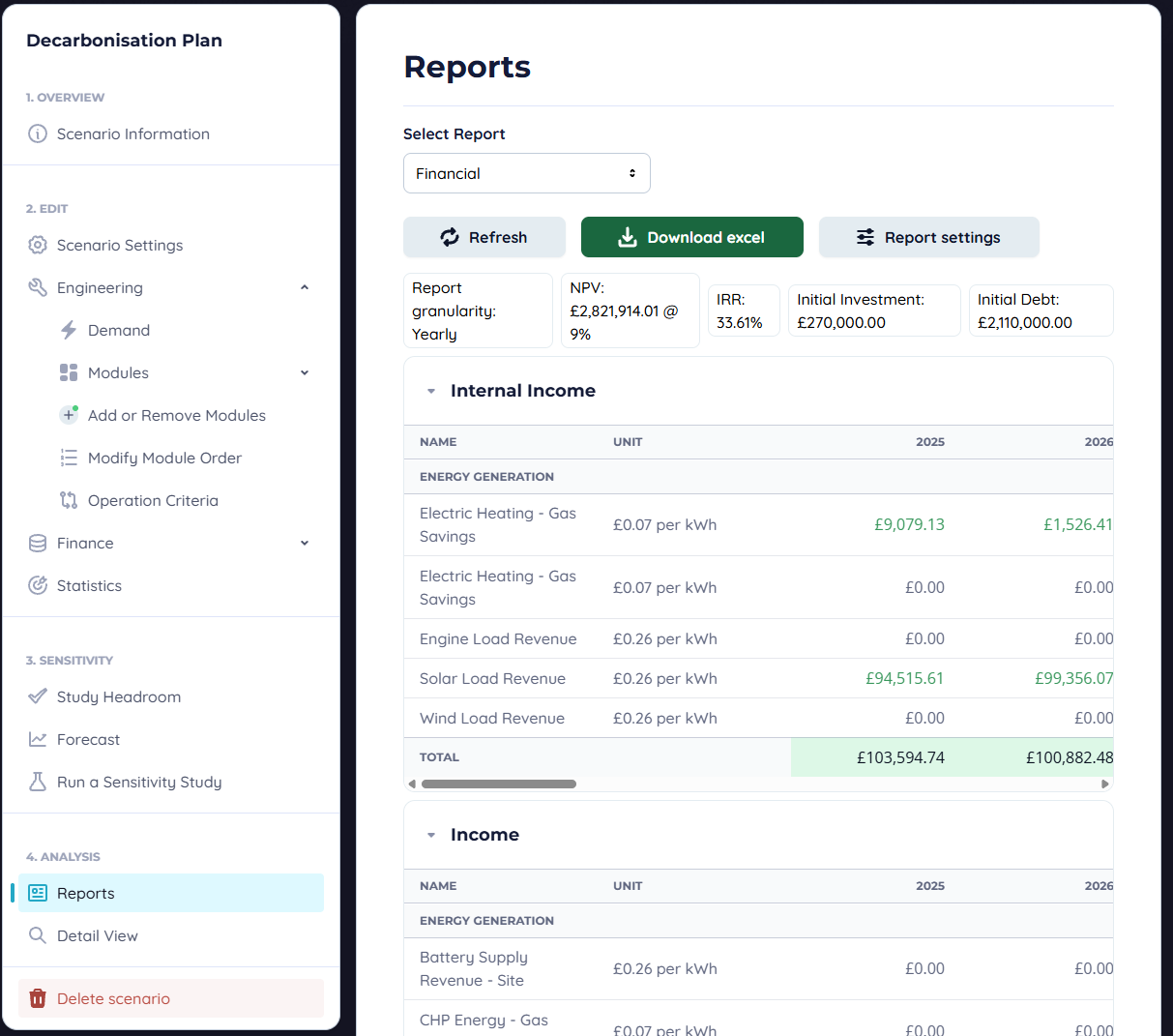1173x1036 pixels.
Task: Expand the Finance submenu chevron
Action: [x=305, y=544]
